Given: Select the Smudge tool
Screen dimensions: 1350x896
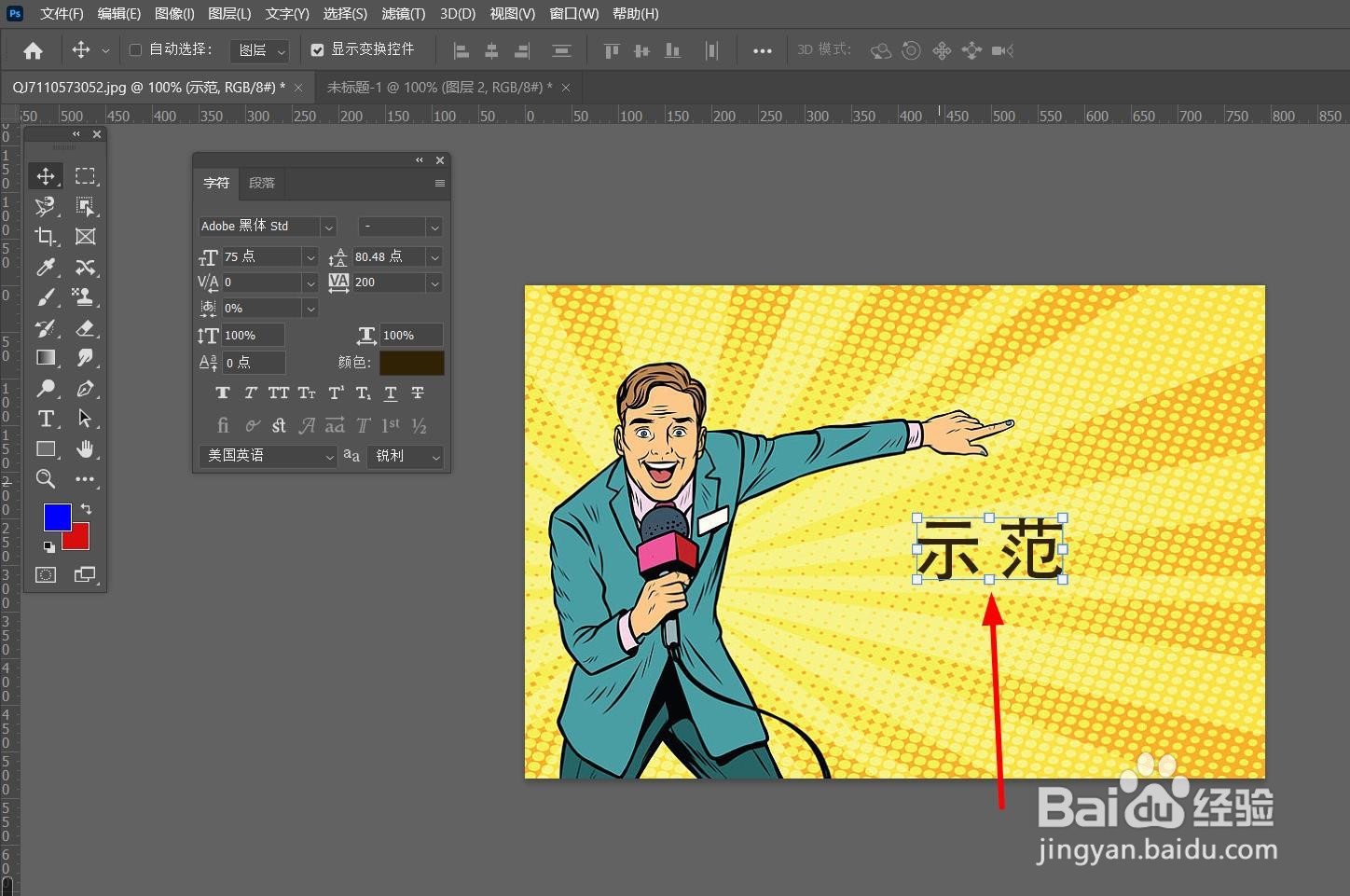Looking at the screenshot, I should click(x=85, y=358).
